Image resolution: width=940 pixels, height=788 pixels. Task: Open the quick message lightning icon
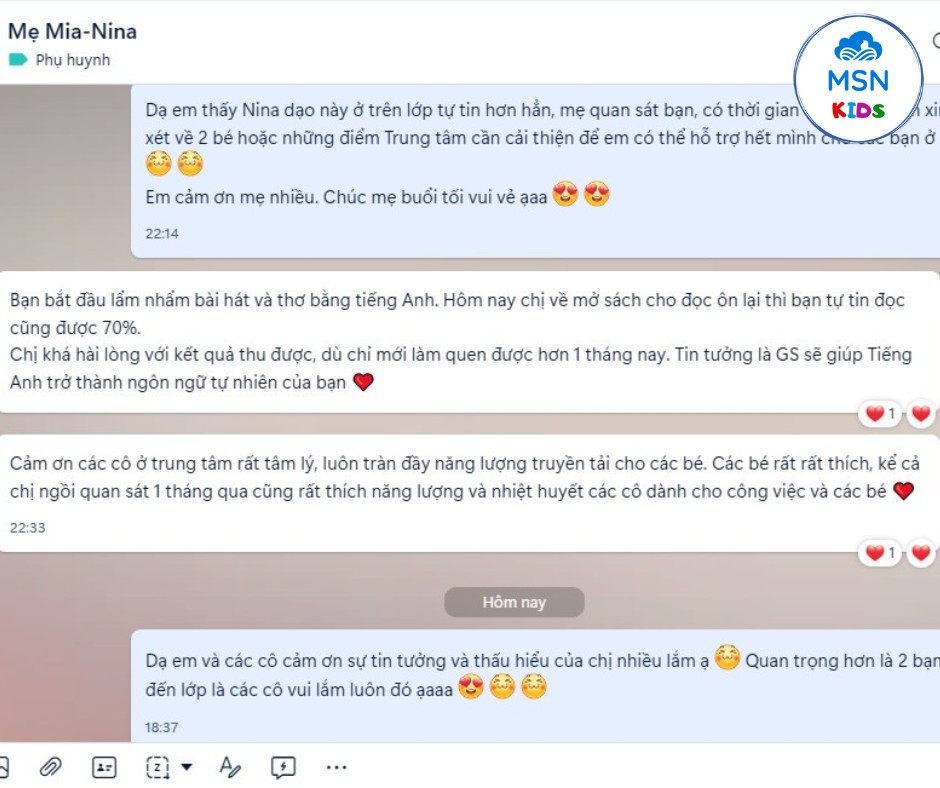tap(283, 767)
